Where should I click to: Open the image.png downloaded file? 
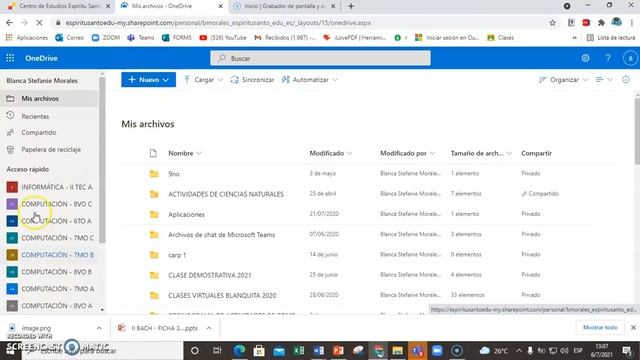pyautogui.click(x=36, y=328)
